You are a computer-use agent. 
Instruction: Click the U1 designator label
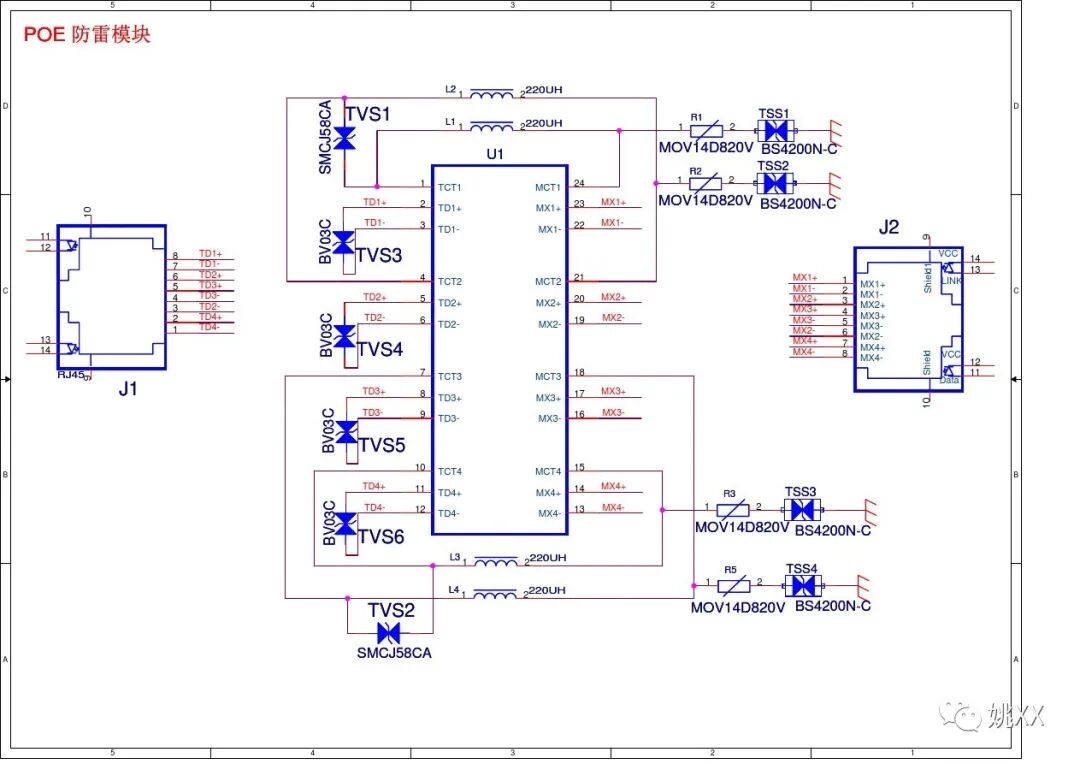pos(495,154)
